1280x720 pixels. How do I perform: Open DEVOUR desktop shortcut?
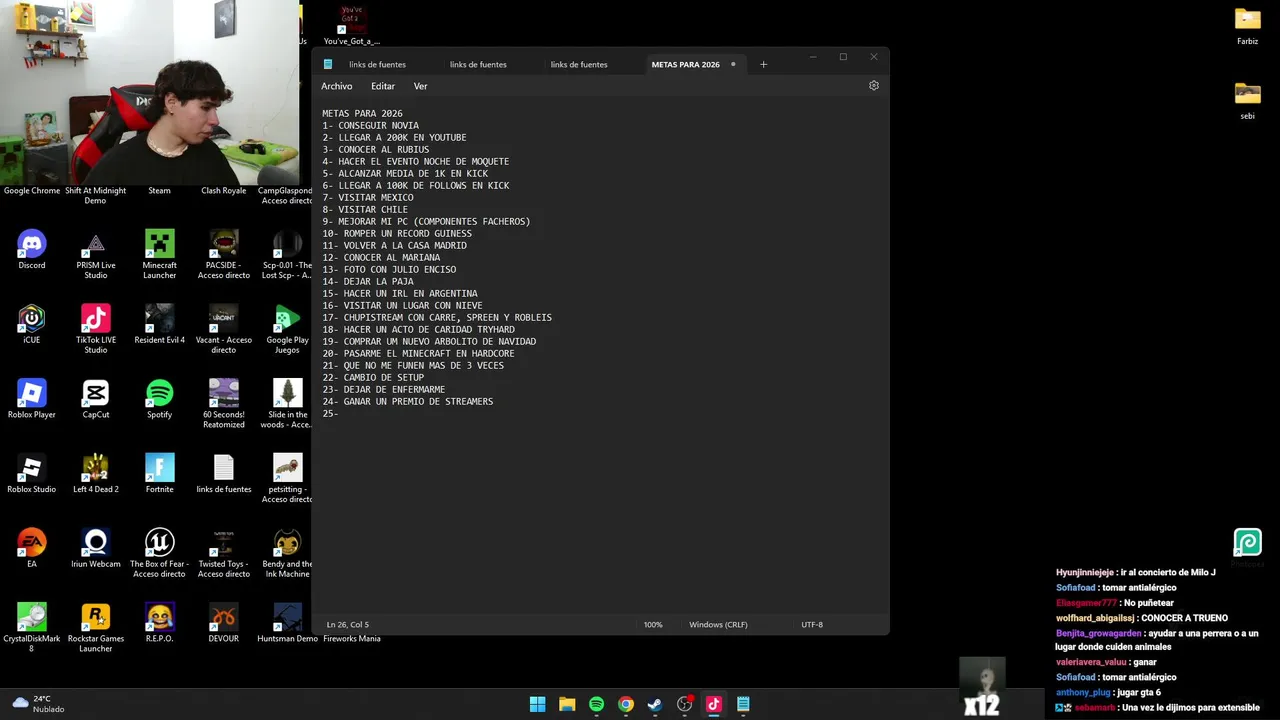tap(223, 623)
